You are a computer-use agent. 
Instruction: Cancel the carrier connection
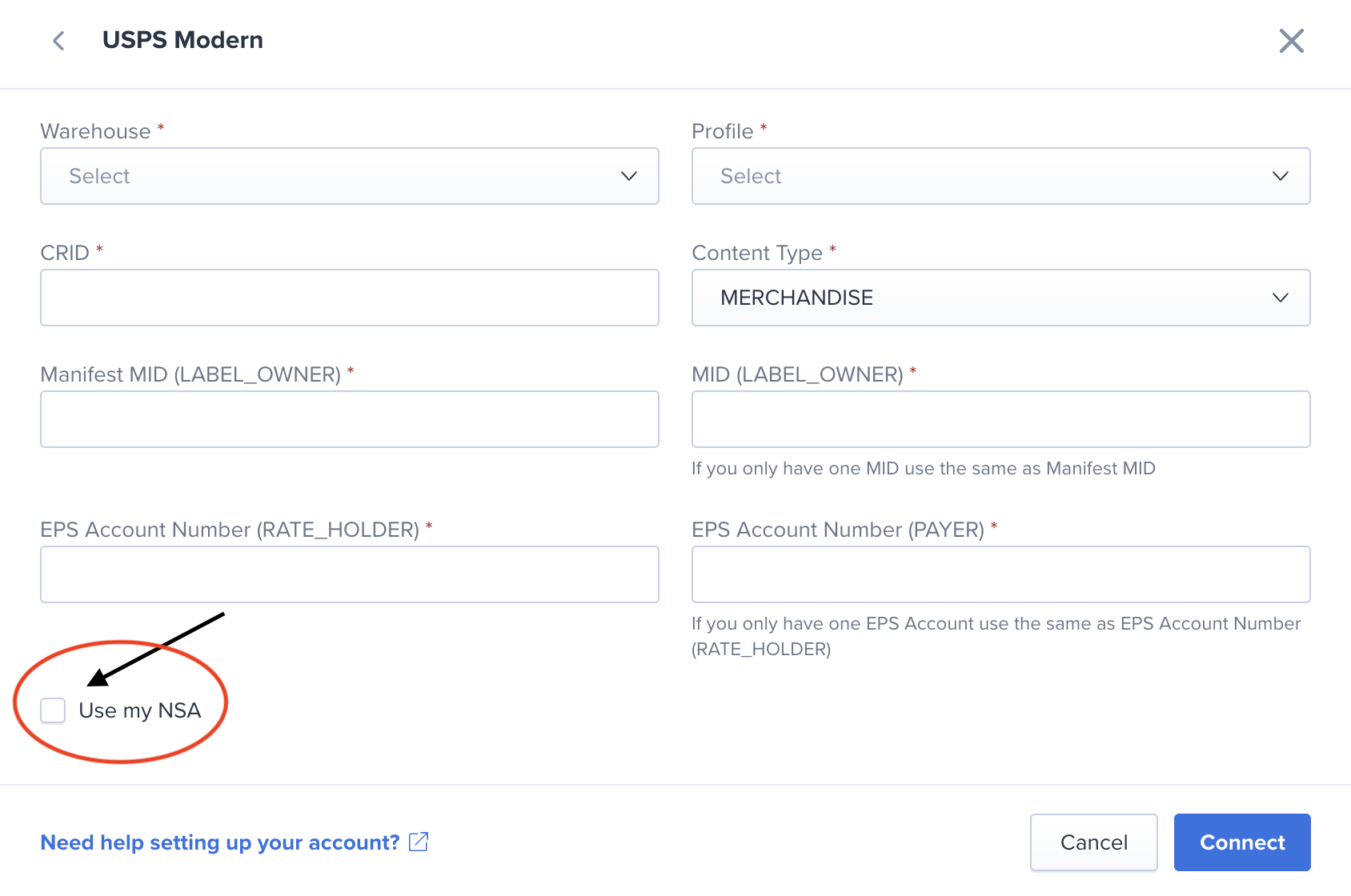(x=1093, y=842)
